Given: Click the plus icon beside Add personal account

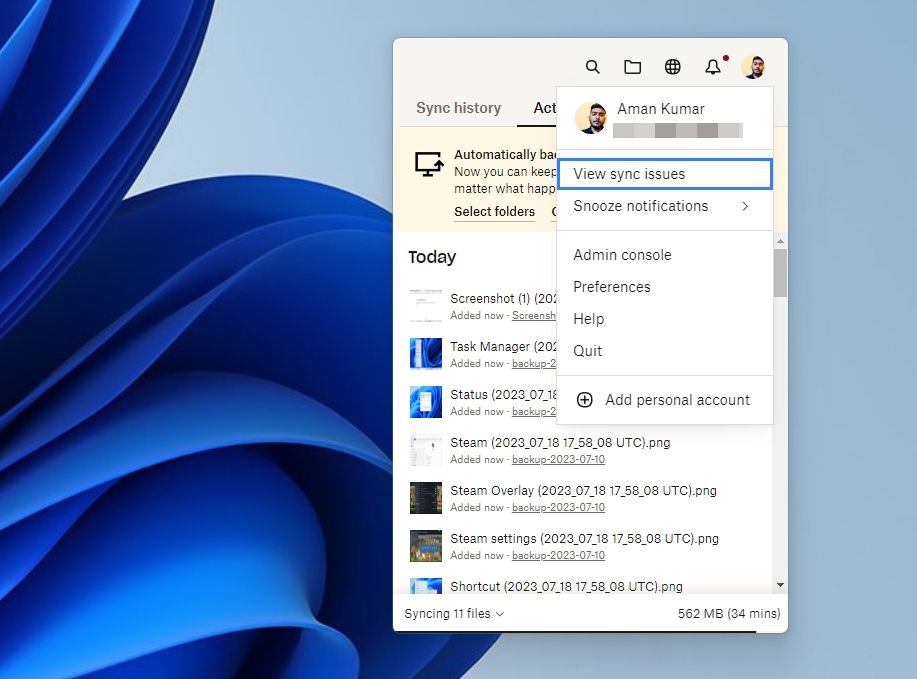Looking at the screenshot, I should click(x=585, y=399).
